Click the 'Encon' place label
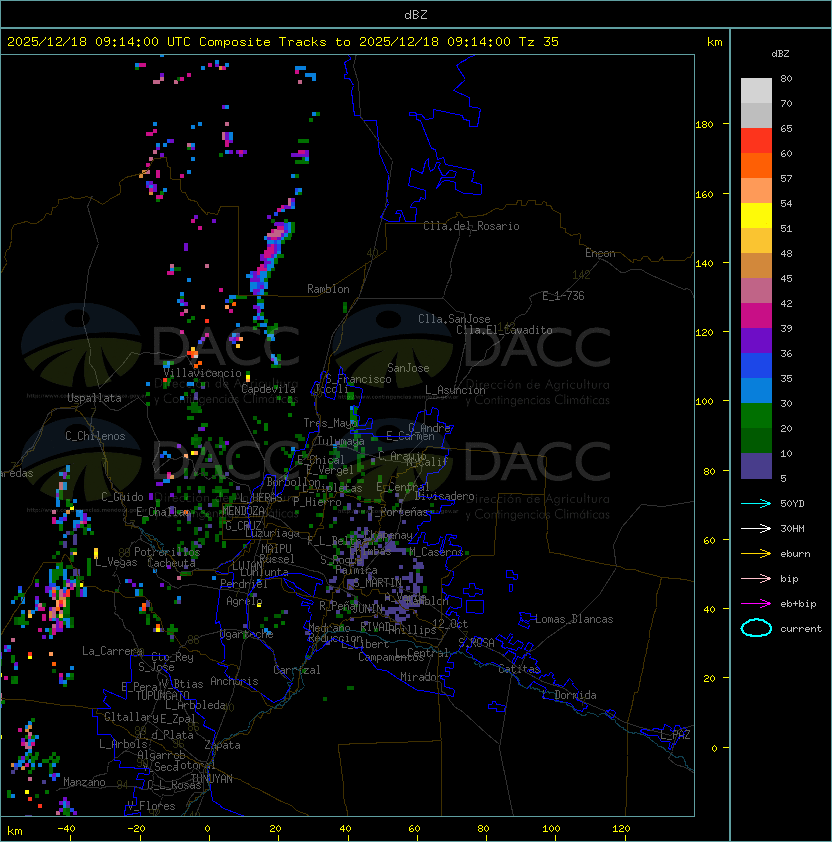832x842 pixels. pyautogui.click(x=600, y=253)
